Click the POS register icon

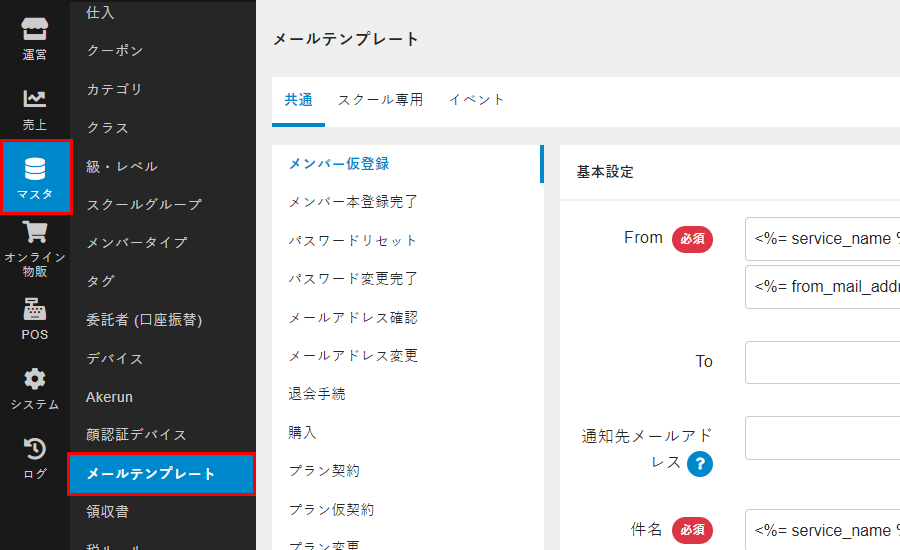tap(35, 309)
